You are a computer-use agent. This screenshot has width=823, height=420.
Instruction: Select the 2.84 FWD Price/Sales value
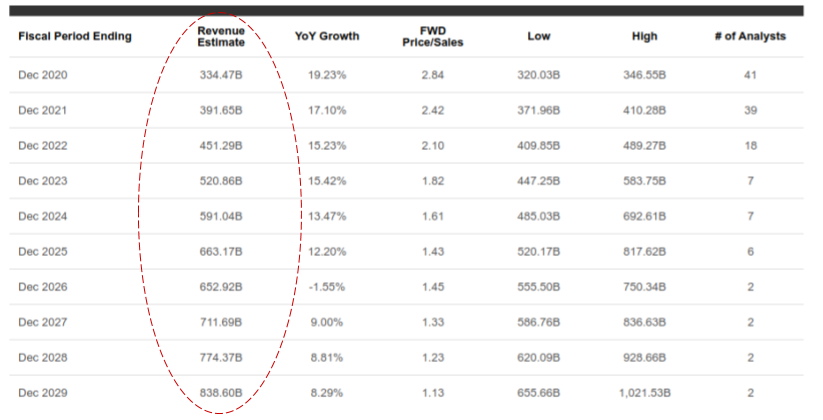pyautogui.click(x=434, y=75)
